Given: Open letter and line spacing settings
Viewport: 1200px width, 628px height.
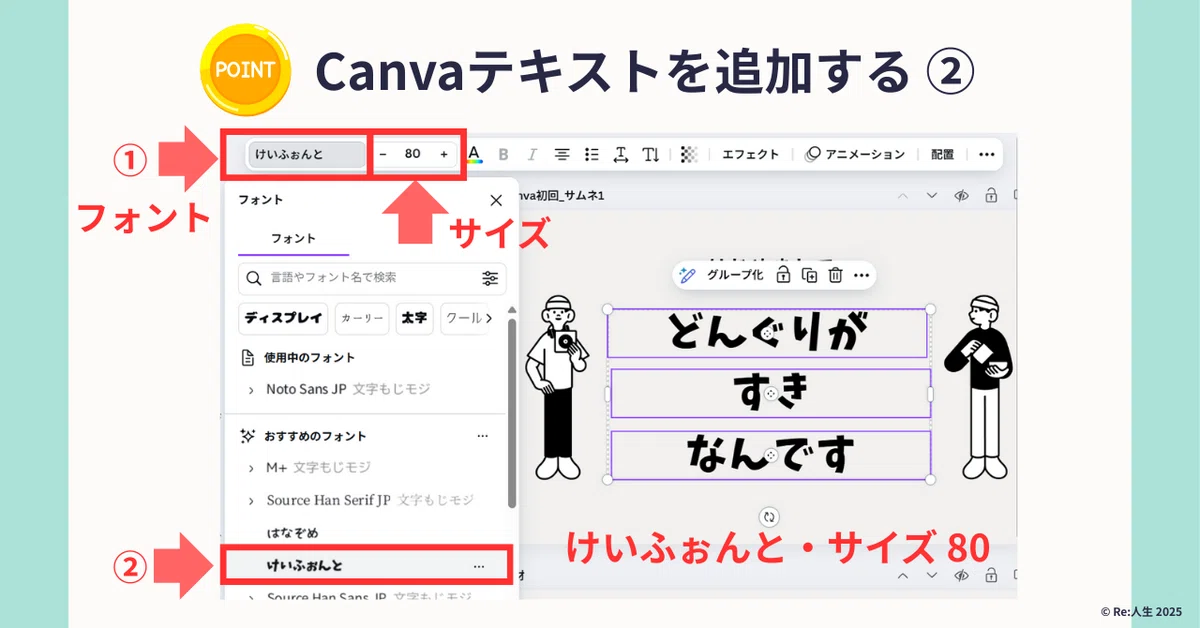Looking at the screenshot, I should click(x=621, y=154).
